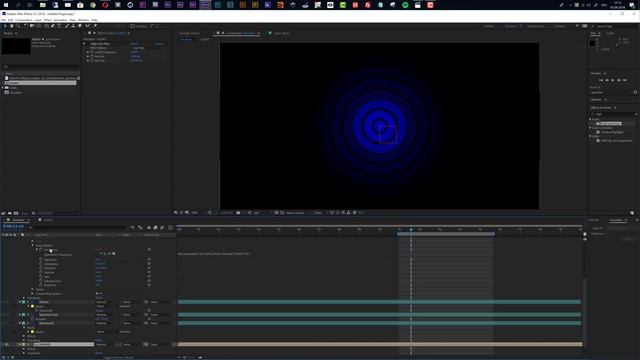Open After Effects from Windows taskbar

(205, 5)
